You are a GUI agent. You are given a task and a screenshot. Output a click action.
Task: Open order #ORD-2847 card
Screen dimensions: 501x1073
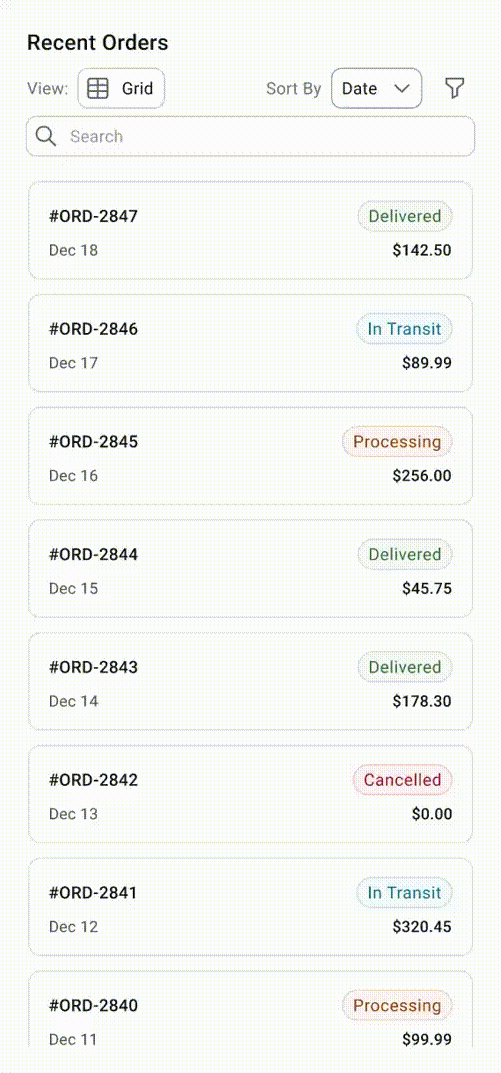point(250,231)
